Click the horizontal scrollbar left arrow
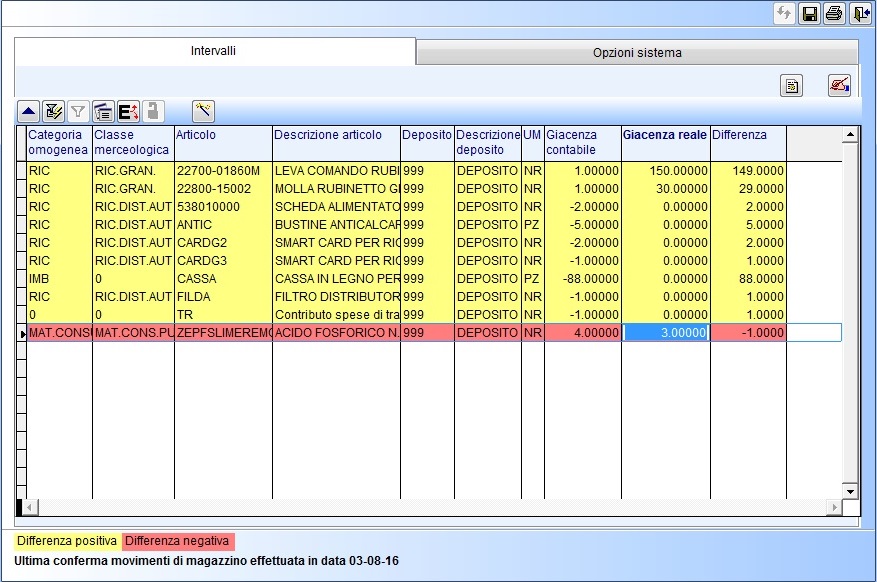The width and height of the screenshot is (877, 582). click(x=30, y=508)
